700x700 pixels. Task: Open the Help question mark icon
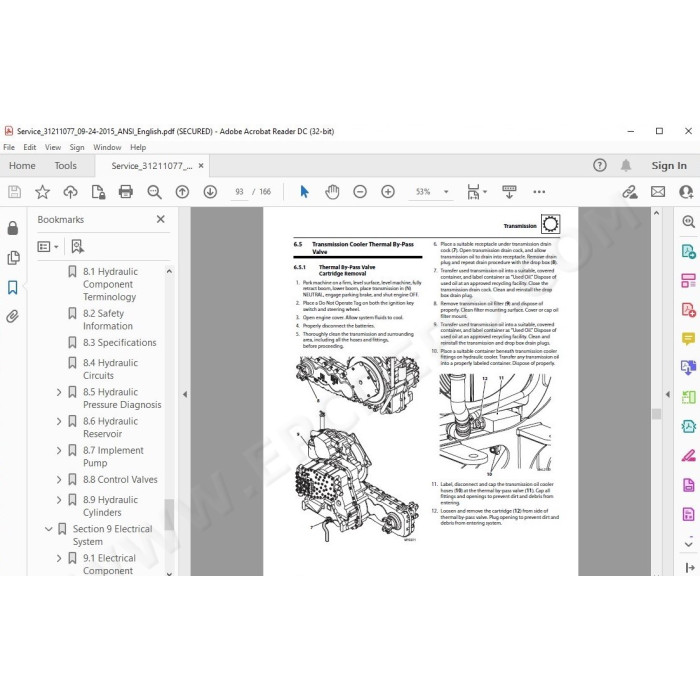[600, 166]
